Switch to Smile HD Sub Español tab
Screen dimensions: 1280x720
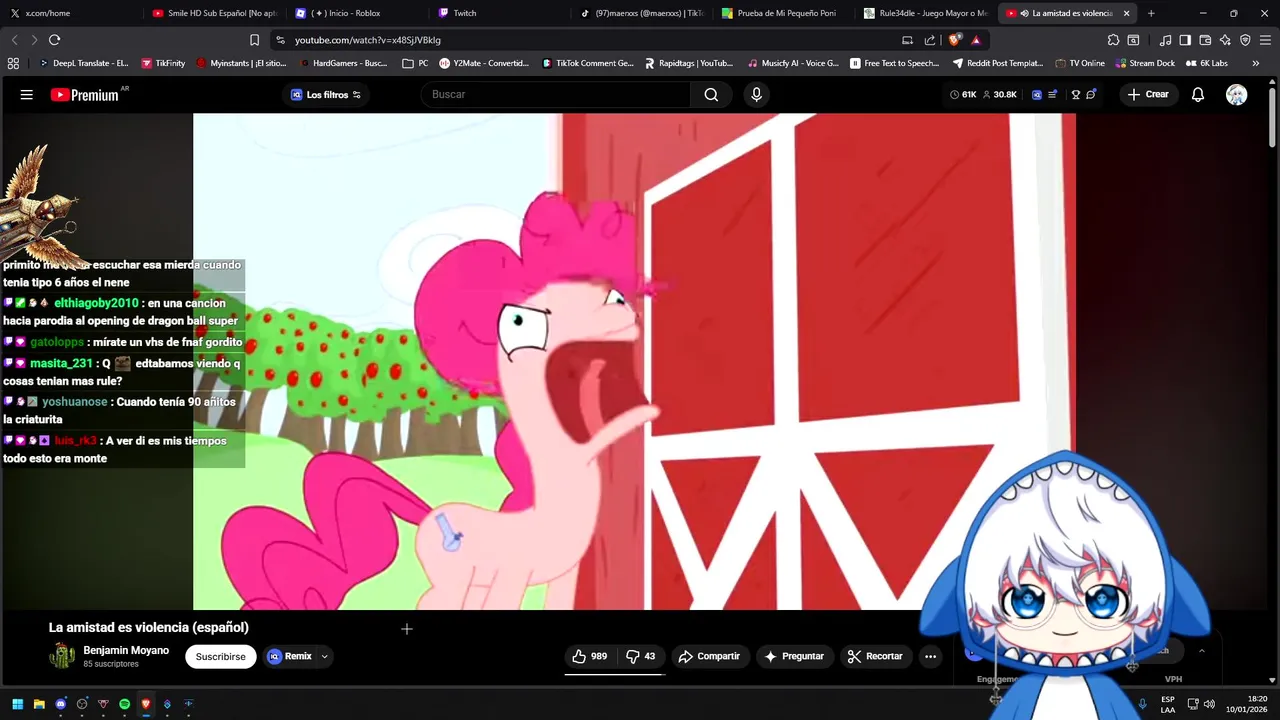(x=214, y=13)
